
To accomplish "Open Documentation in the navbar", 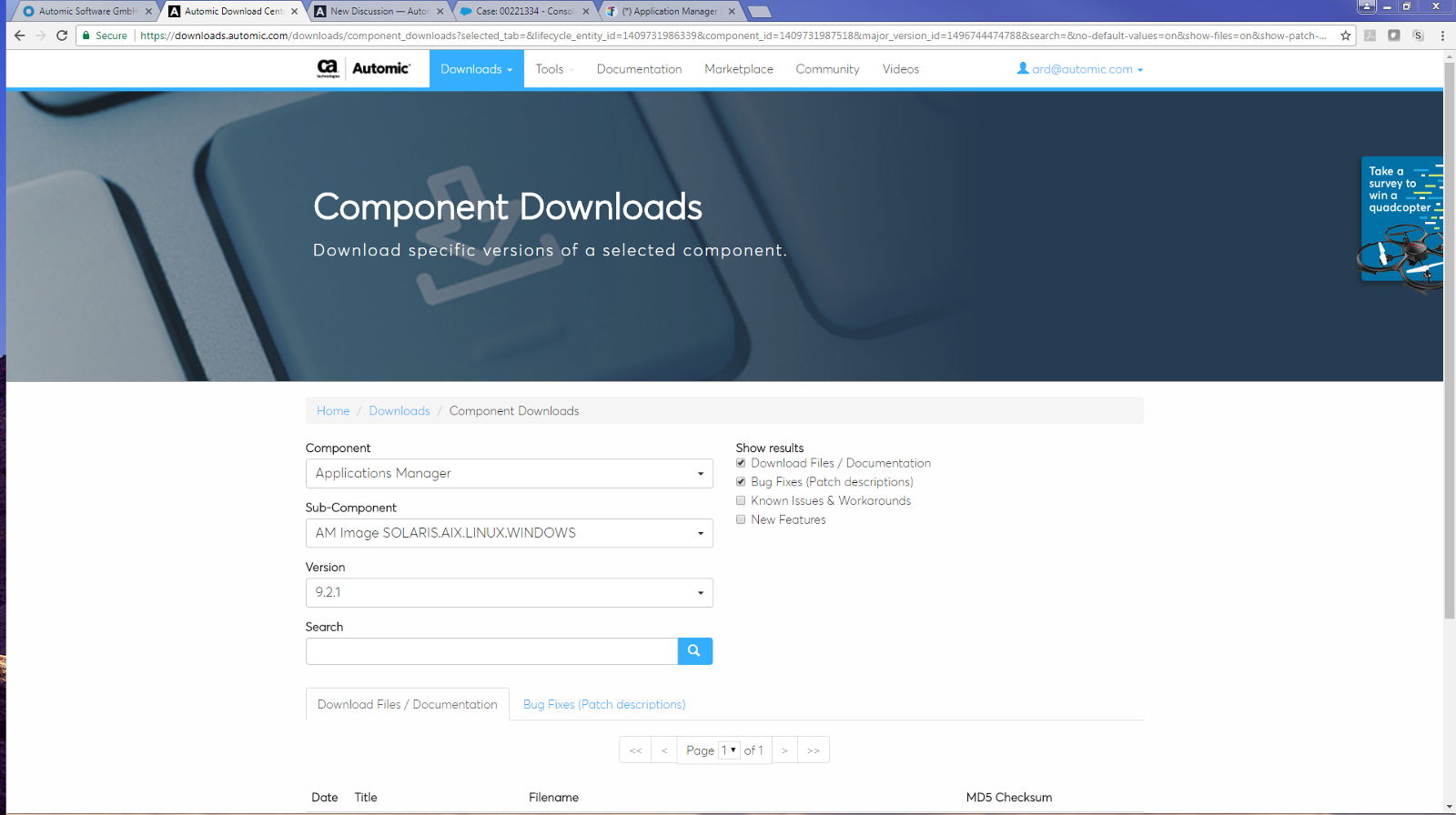I will 639,69.
